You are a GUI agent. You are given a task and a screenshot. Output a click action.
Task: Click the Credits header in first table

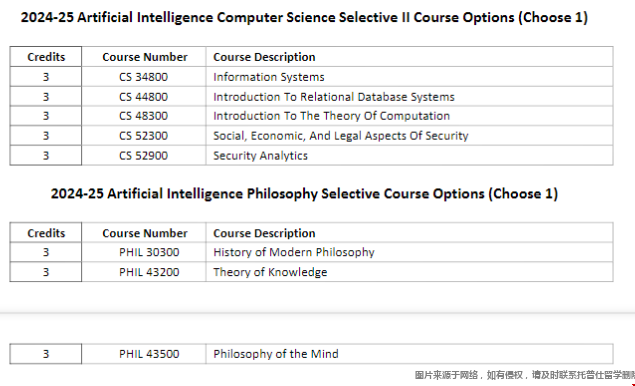(x=46, y=57)
